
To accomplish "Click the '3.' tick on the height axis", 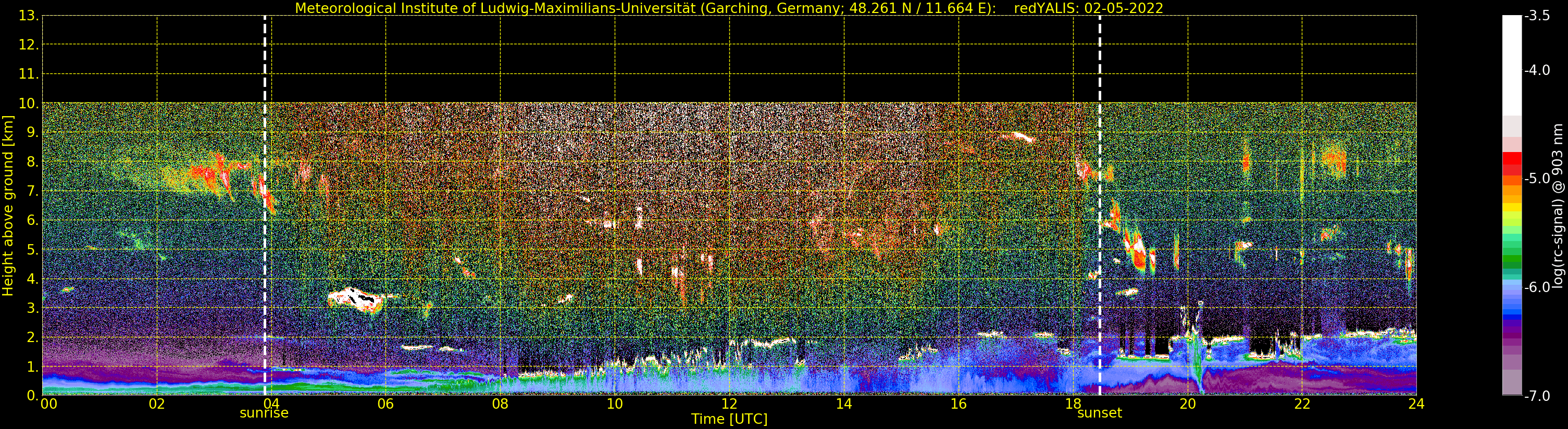I will (x=32, y=308).
